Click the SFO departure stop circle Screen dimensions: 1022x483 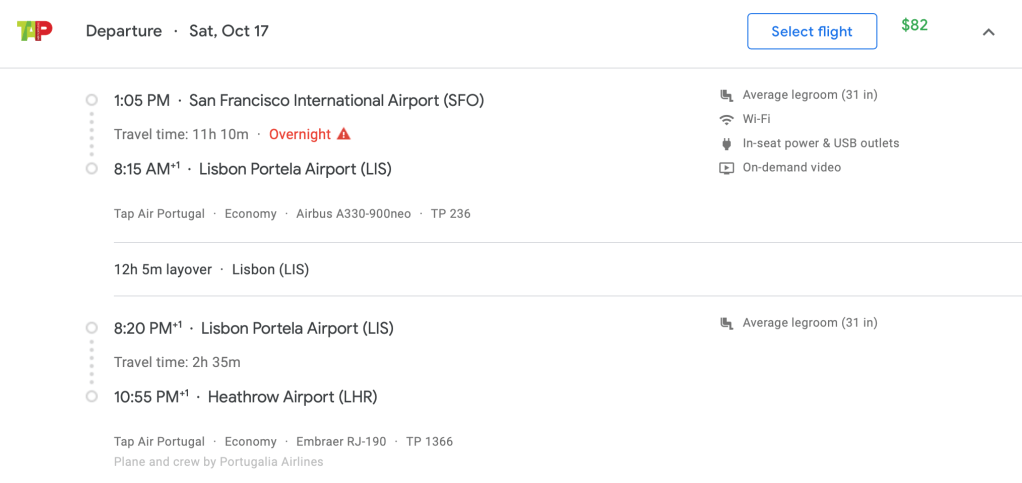(x=92, y=100)
